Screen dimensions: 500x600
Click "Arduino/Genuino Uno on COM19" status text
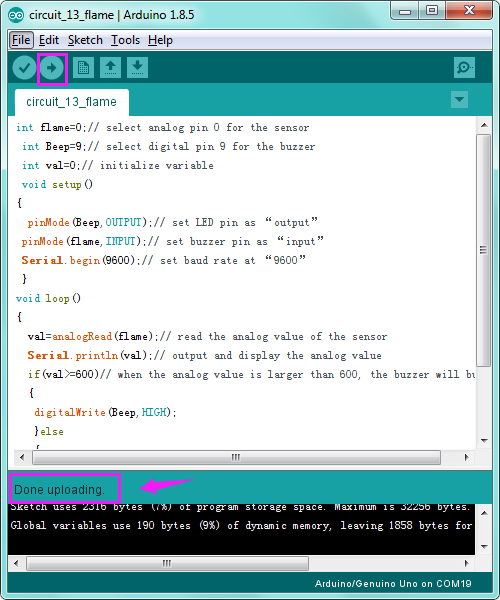393,584
